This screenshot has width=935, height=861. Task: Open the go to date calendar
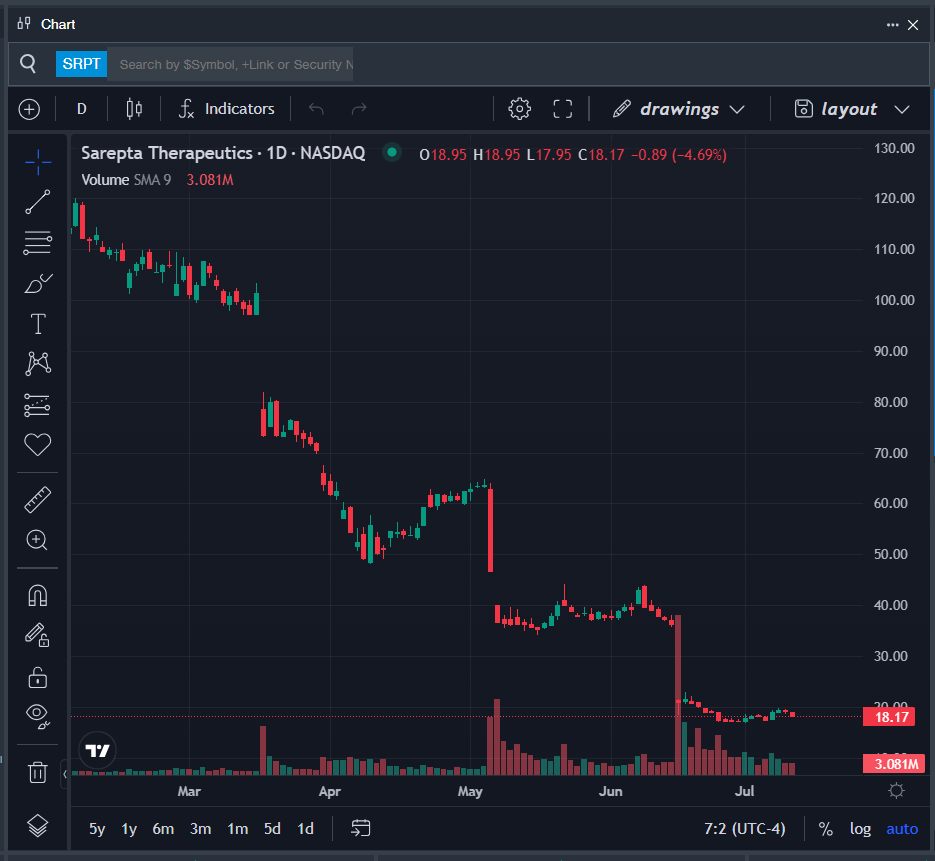pos(361,828)
